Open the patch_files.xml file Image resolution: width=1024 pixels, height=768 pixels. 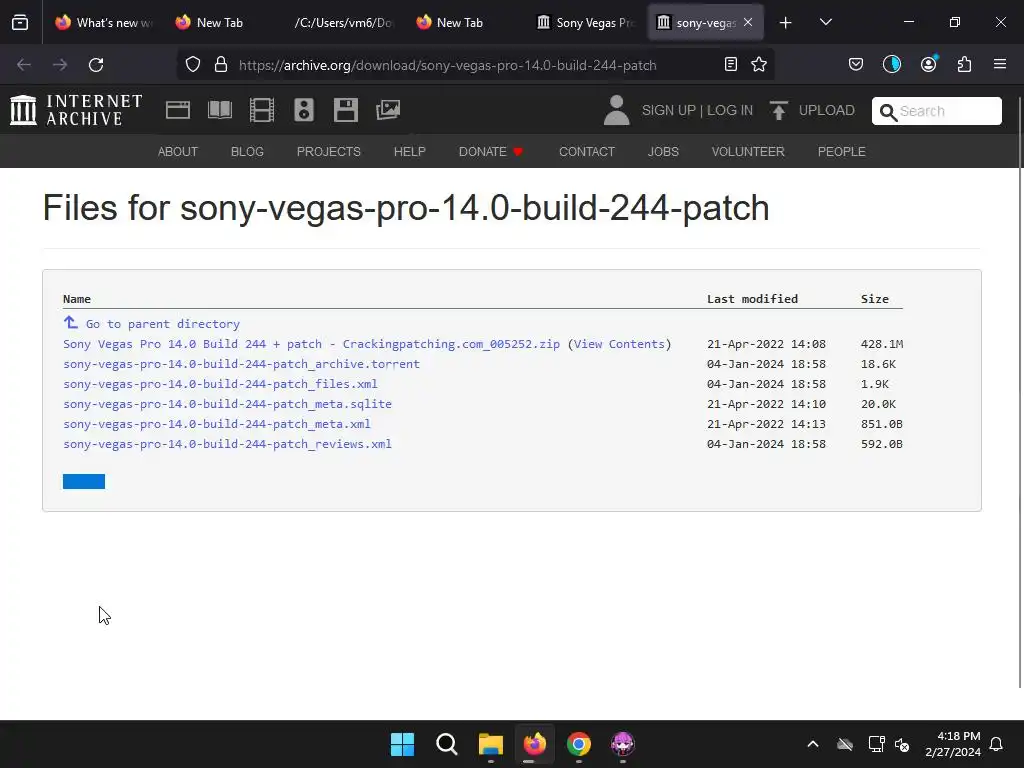pyautogui.click(x=220, y=384)
